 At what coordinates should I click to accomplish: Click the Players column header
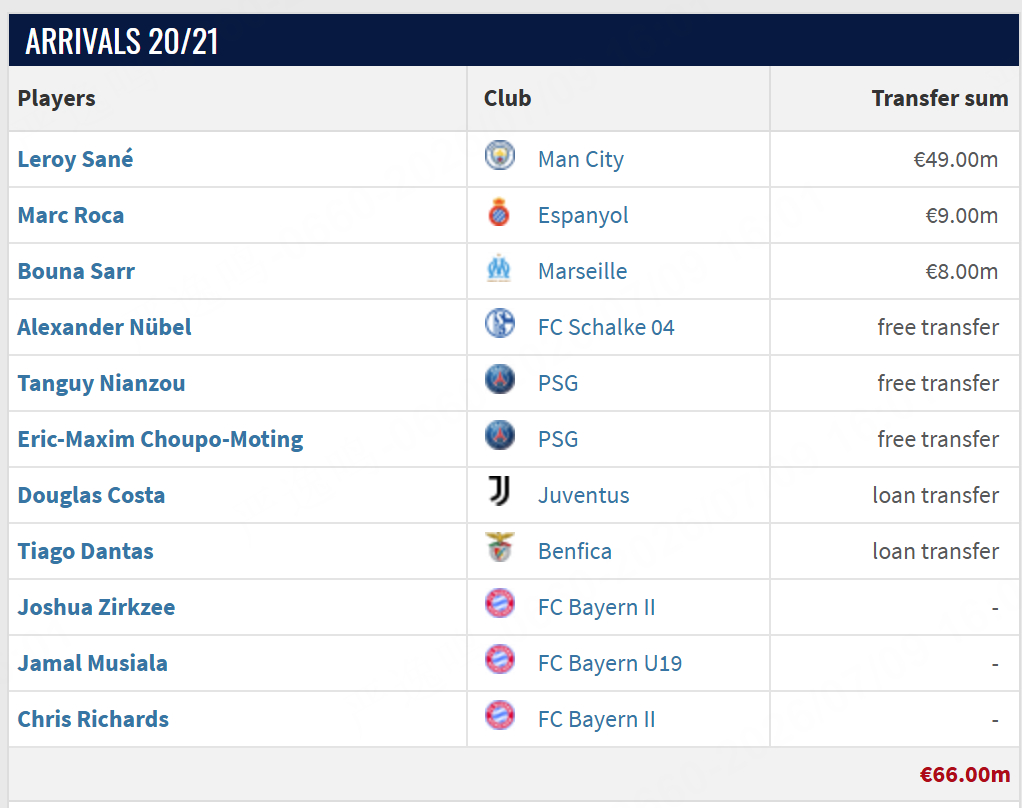[57, 99]
